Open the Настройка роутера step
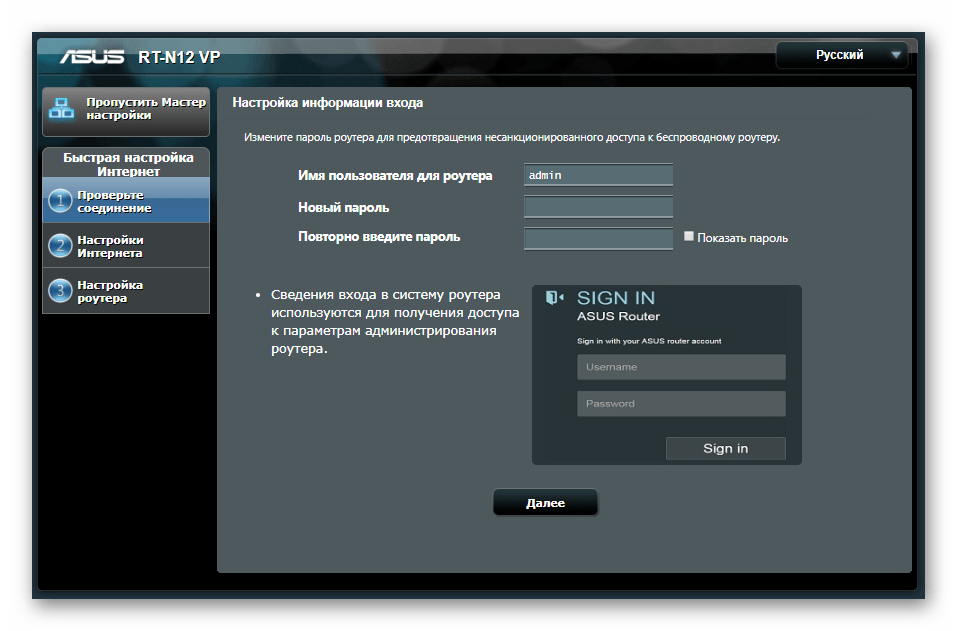957x631 pixels. [x=126, y=291]
